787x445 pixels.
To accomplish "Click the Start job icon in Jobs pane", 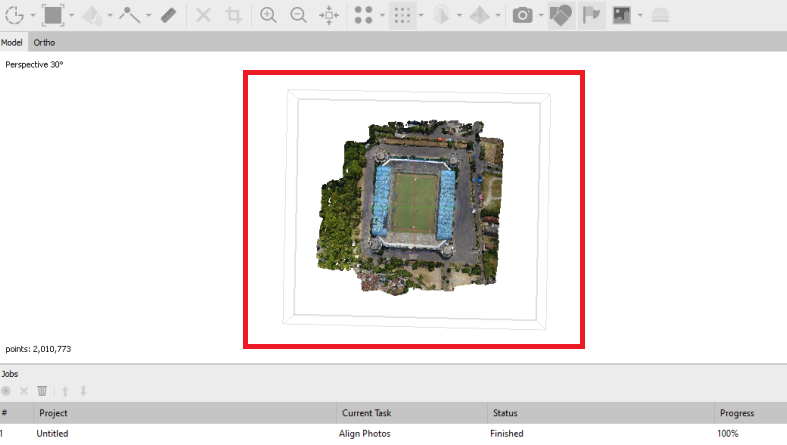I will tap(6, 391).
